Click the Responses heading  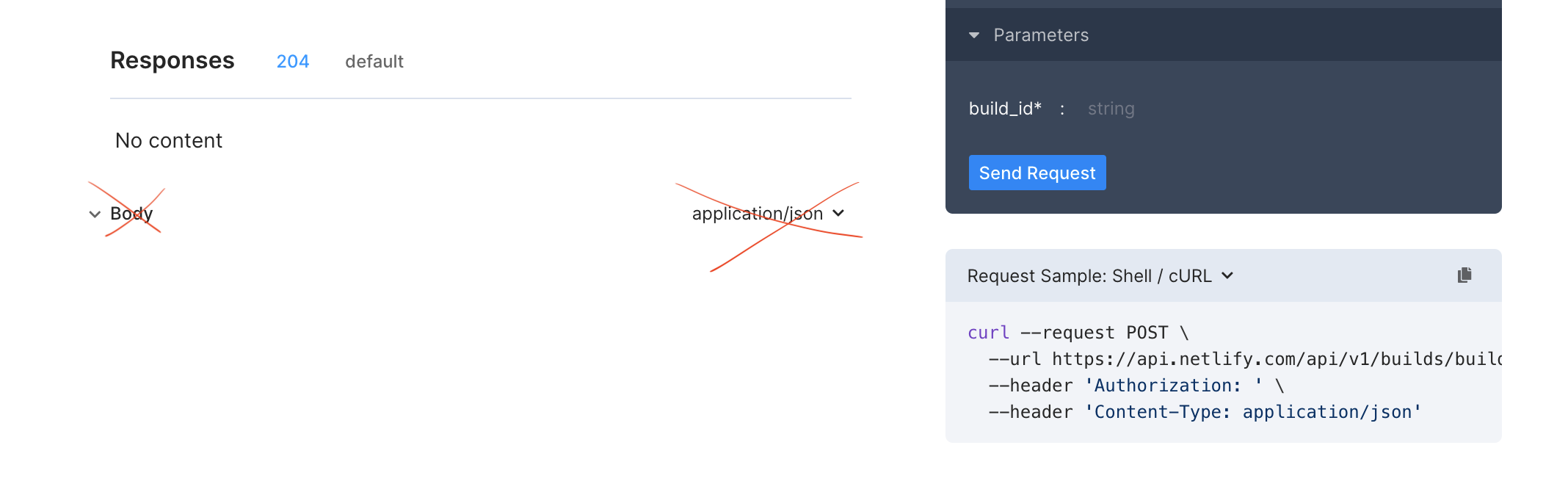172,60
